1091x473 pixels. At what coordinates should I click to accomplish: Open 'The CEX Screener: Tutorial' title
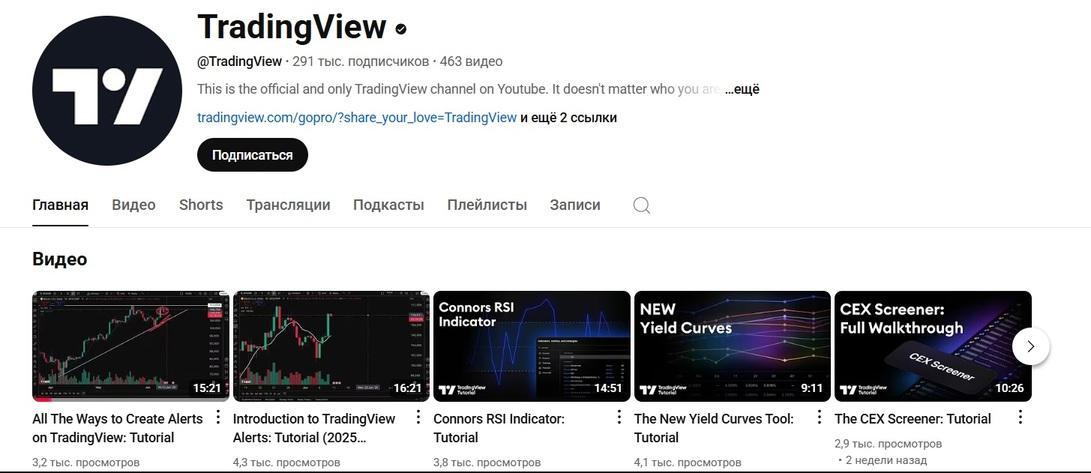[913, 419]
